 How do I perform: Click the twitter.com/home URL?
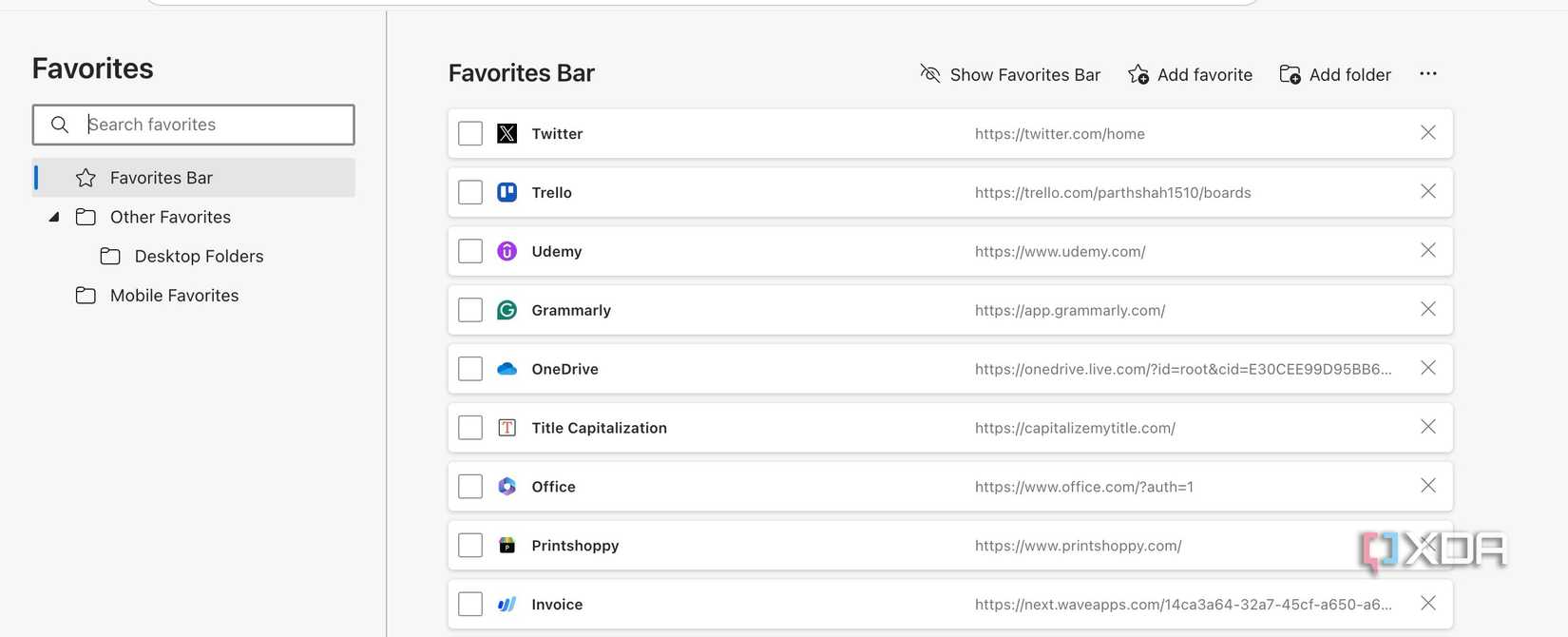(1060, 134)
